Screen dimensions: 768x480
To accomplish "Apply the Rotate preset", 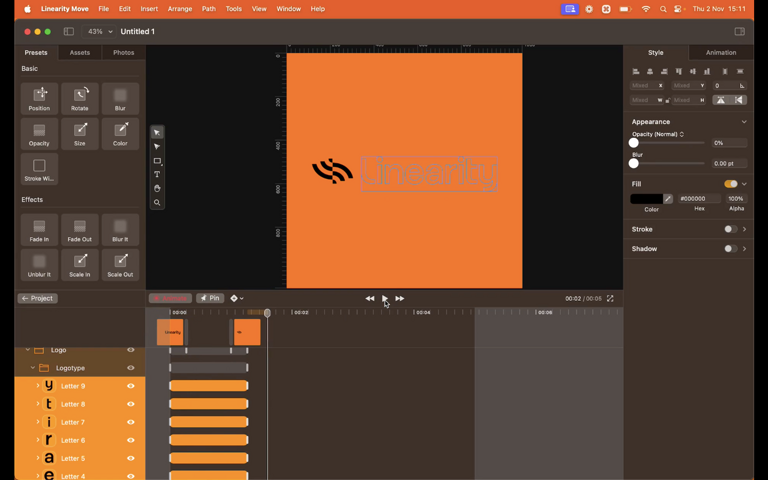I will [x=80, y=98].
